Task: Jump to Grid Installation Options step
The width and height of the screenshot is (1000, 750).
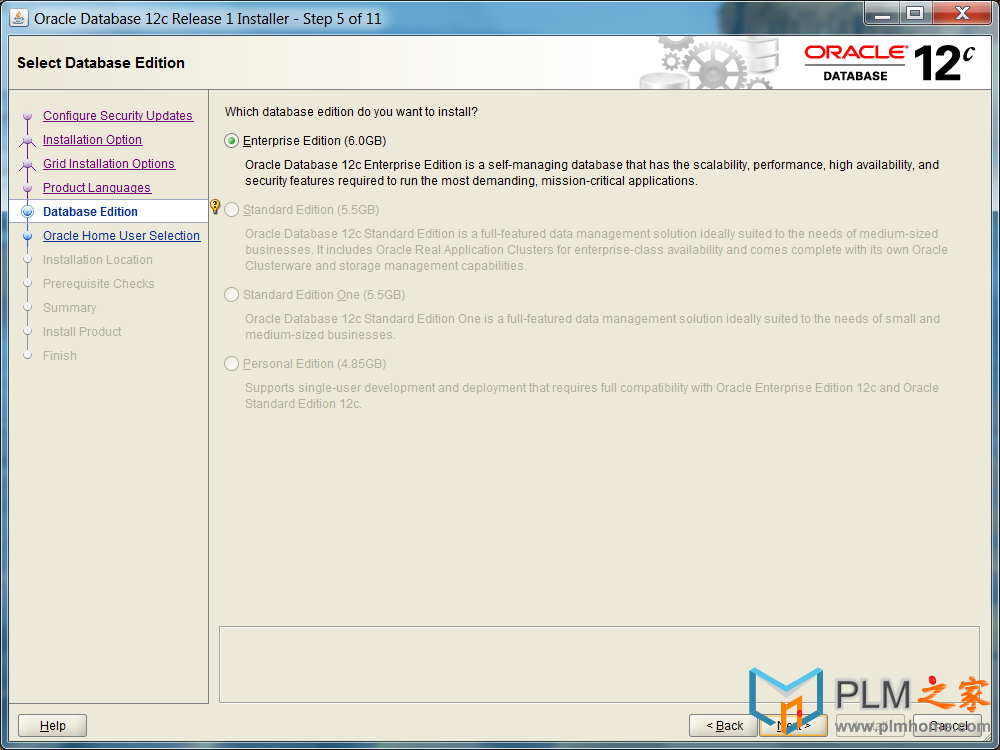Action: pos(109,164)
